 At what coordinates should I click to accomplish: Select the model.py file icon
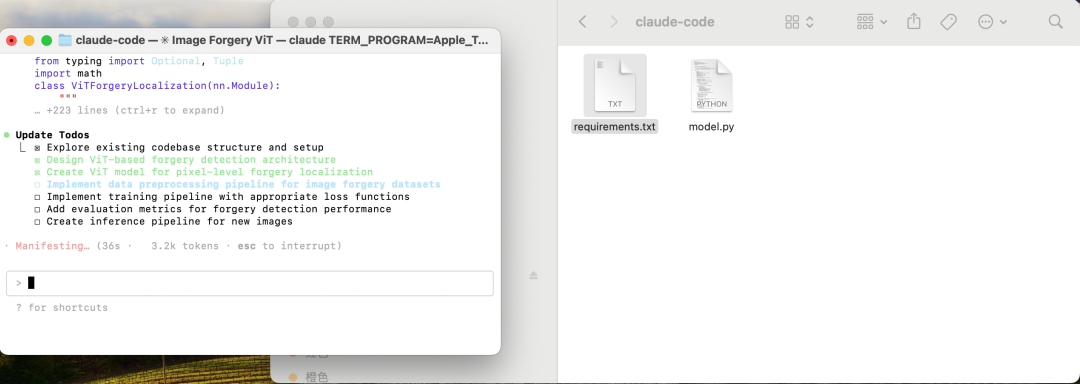[712, 85]
